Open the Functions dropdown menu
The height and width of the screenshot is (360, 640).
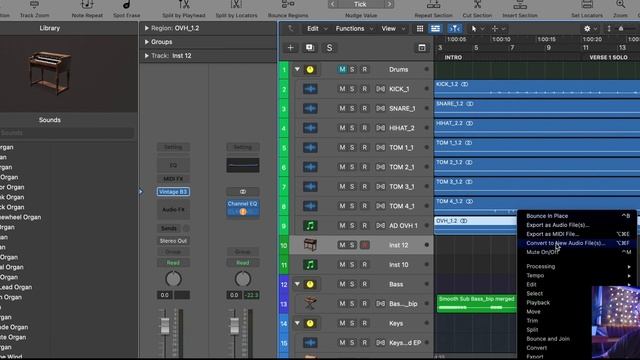tap(354, 29)
